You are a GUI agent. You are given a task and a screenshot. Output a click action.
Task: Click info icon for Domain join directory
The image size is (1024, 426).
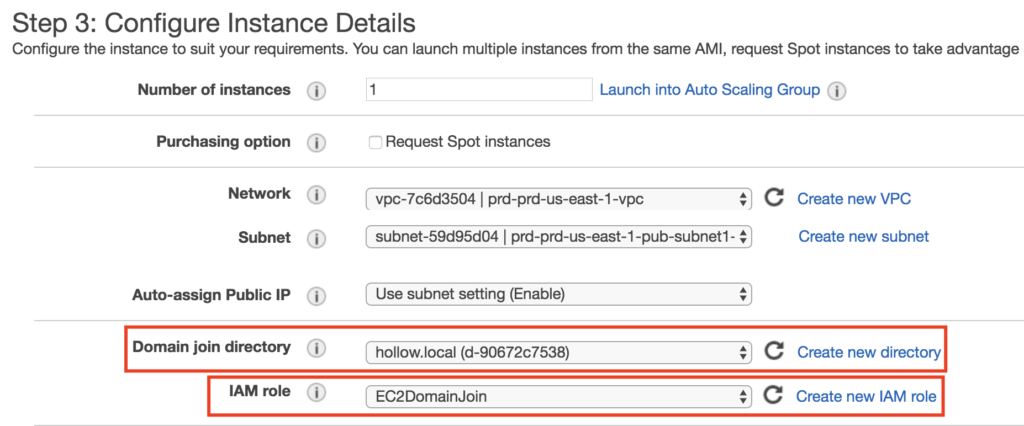click(317, 349)
